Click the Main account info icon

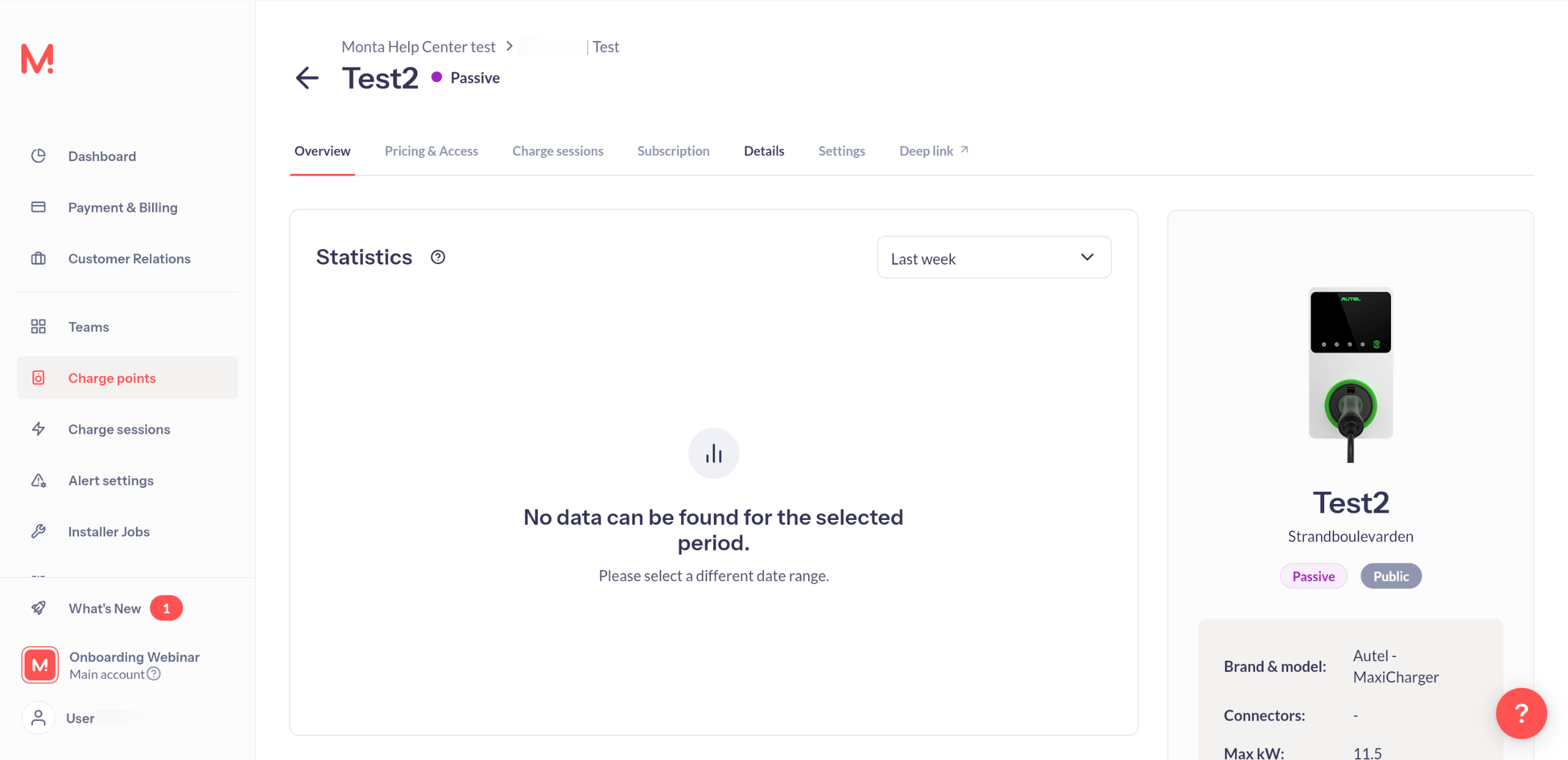(154, 674)
